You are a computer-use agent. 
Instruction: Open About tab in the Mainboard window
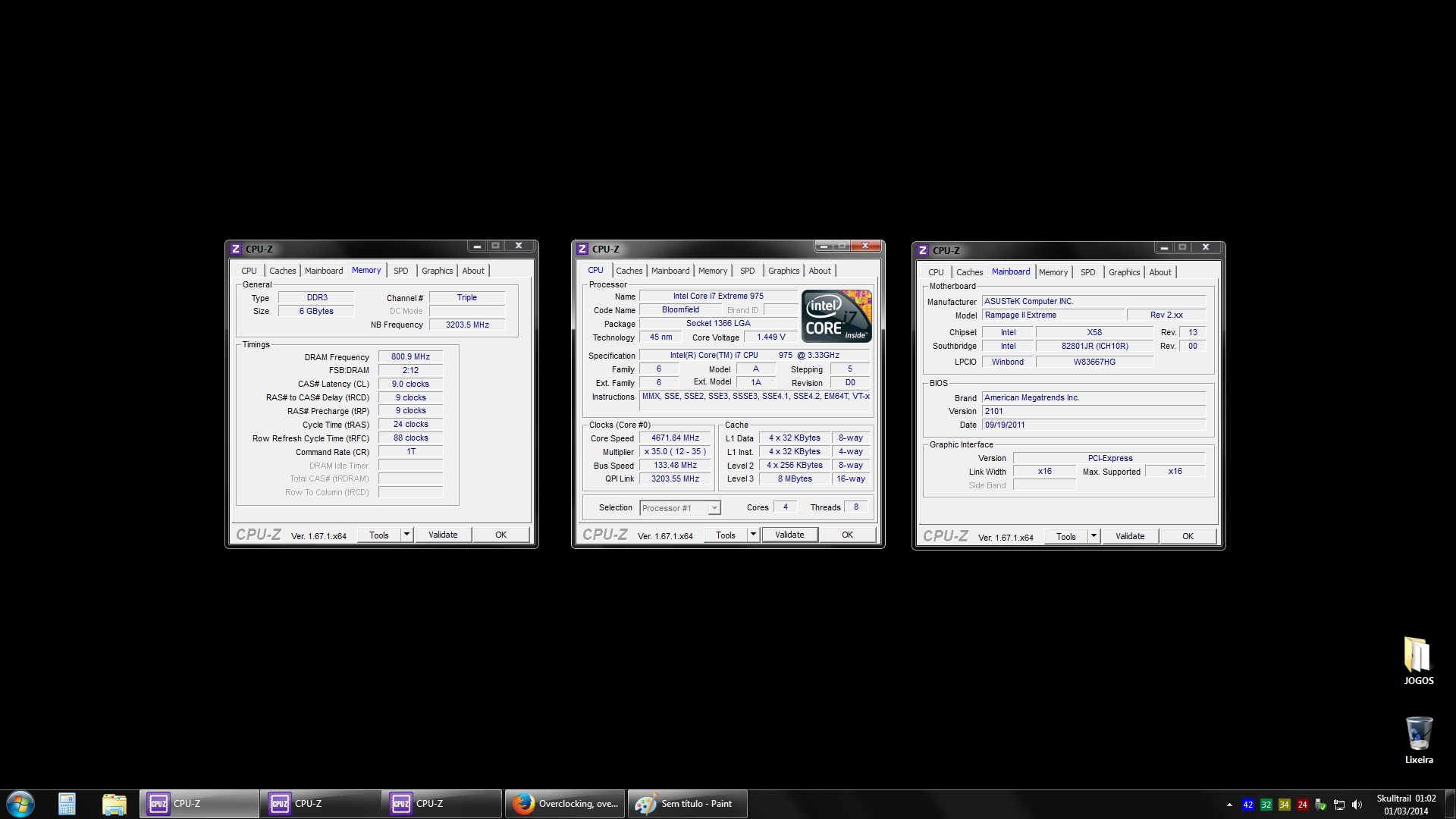(1160, 272)
